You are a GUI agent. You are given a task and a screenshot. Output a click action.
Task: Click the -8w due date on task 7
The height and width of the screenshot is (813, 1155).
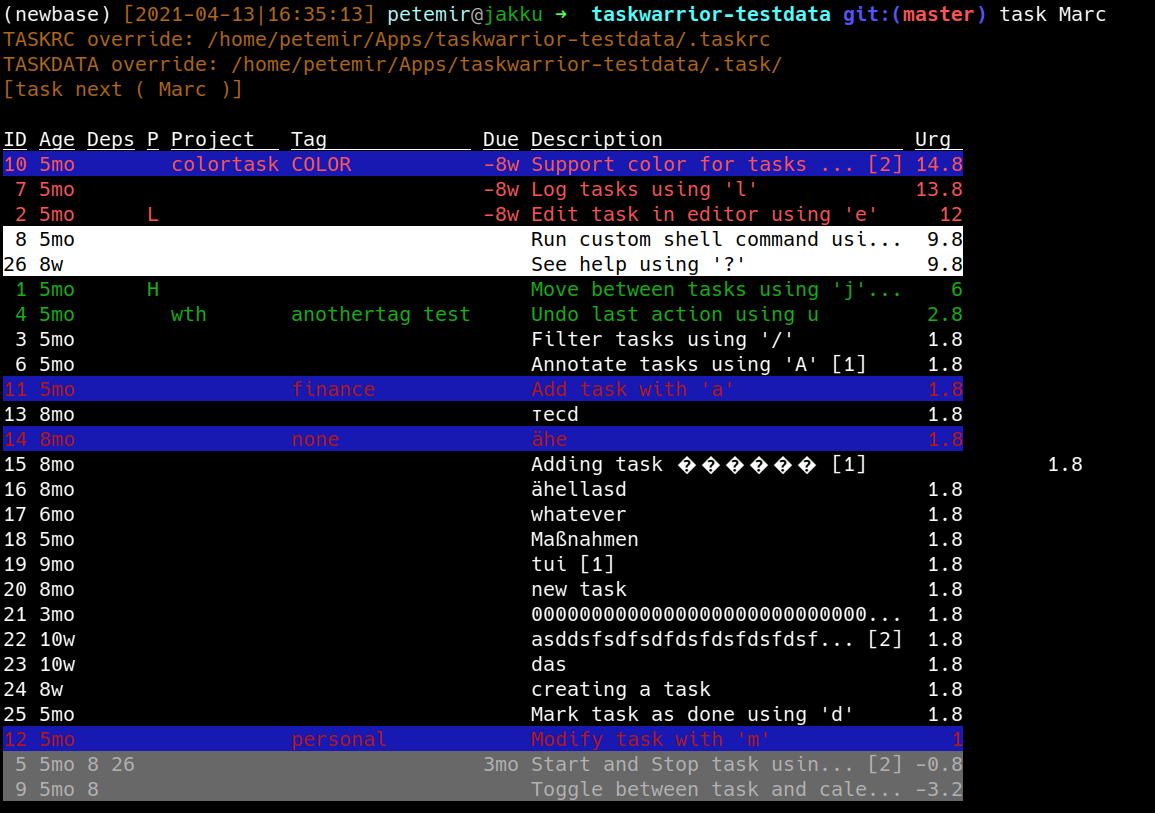tap(500, 189)
